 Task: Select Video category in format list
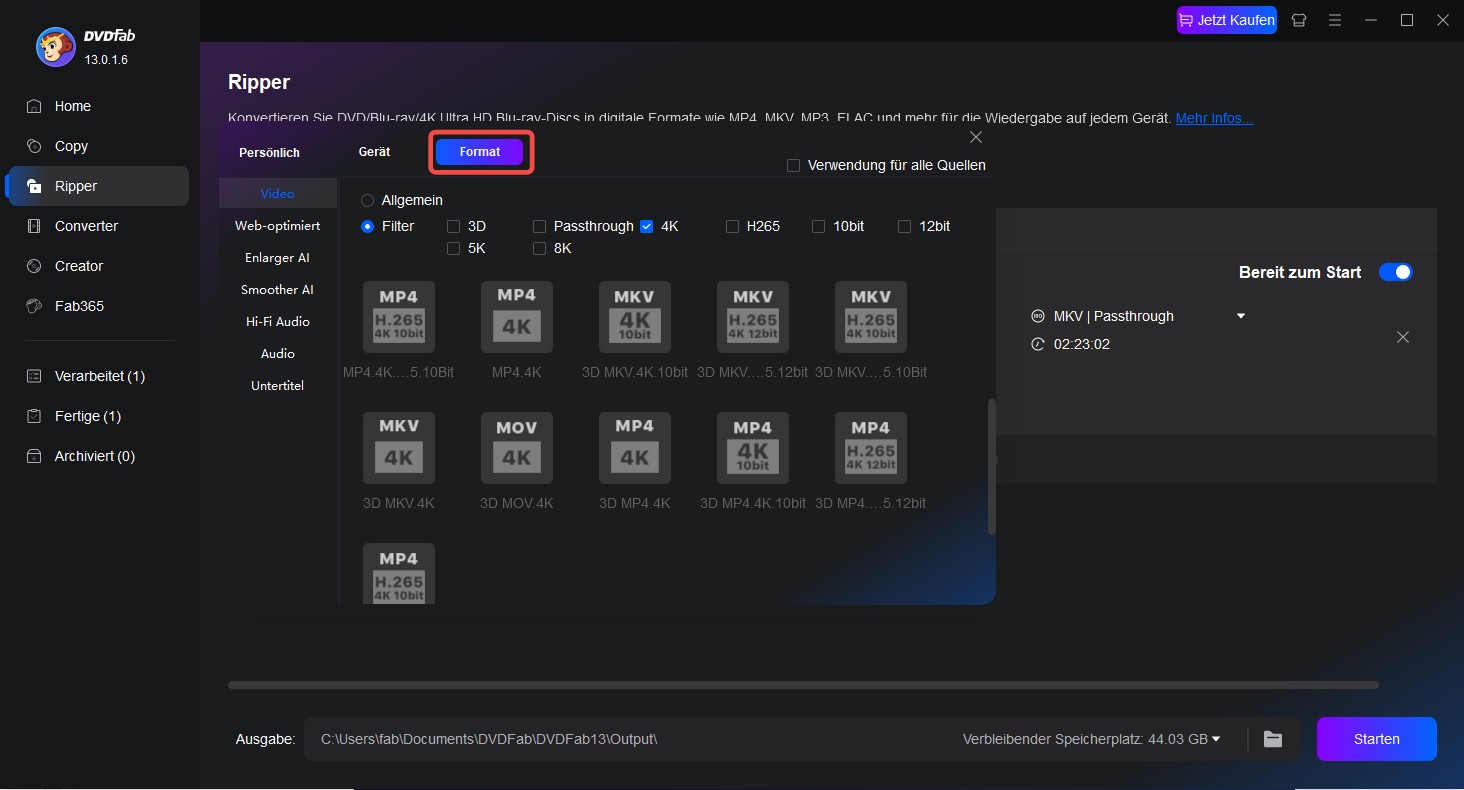coord(277,193)
